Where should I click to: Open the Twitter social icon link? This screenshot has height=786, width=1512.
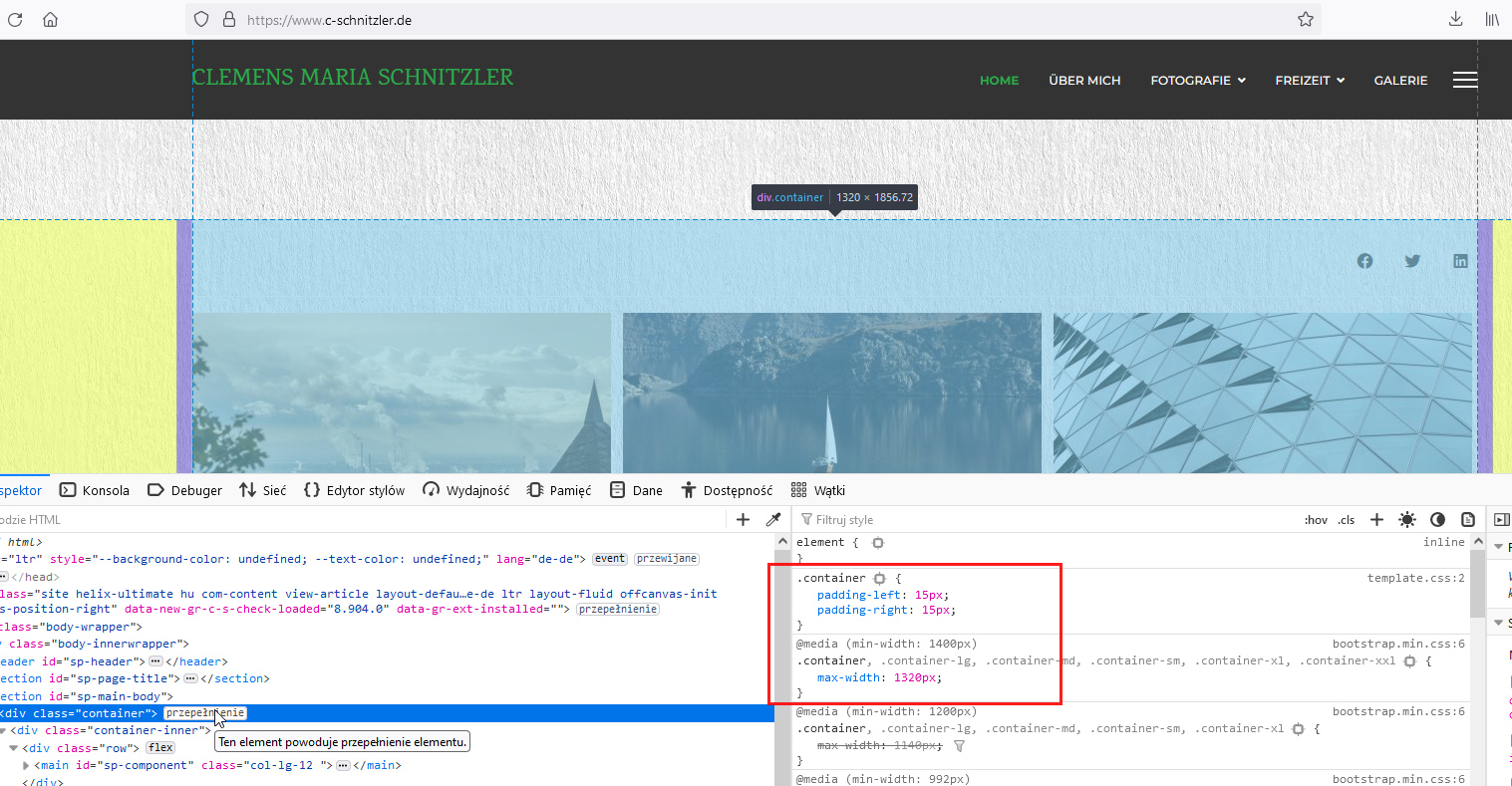tap(1412, 261)
